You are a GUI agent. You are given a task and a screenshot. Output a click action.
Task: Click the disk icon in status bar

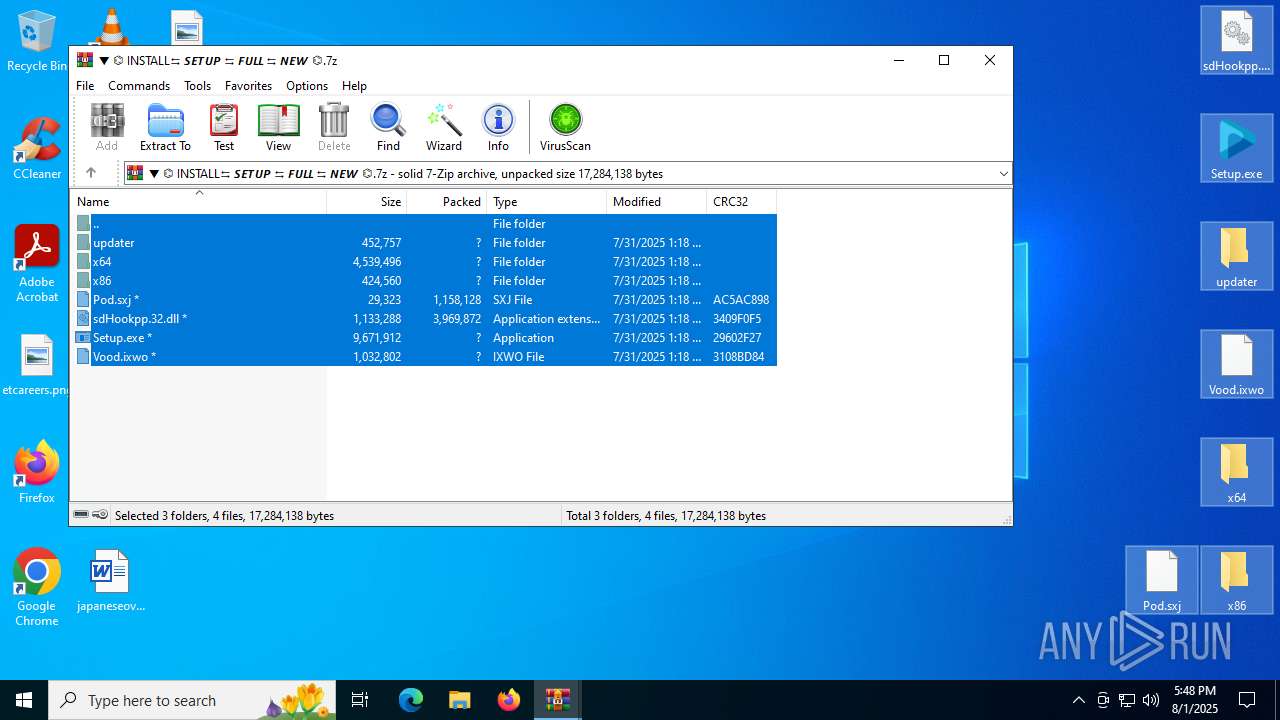point(82,515)
